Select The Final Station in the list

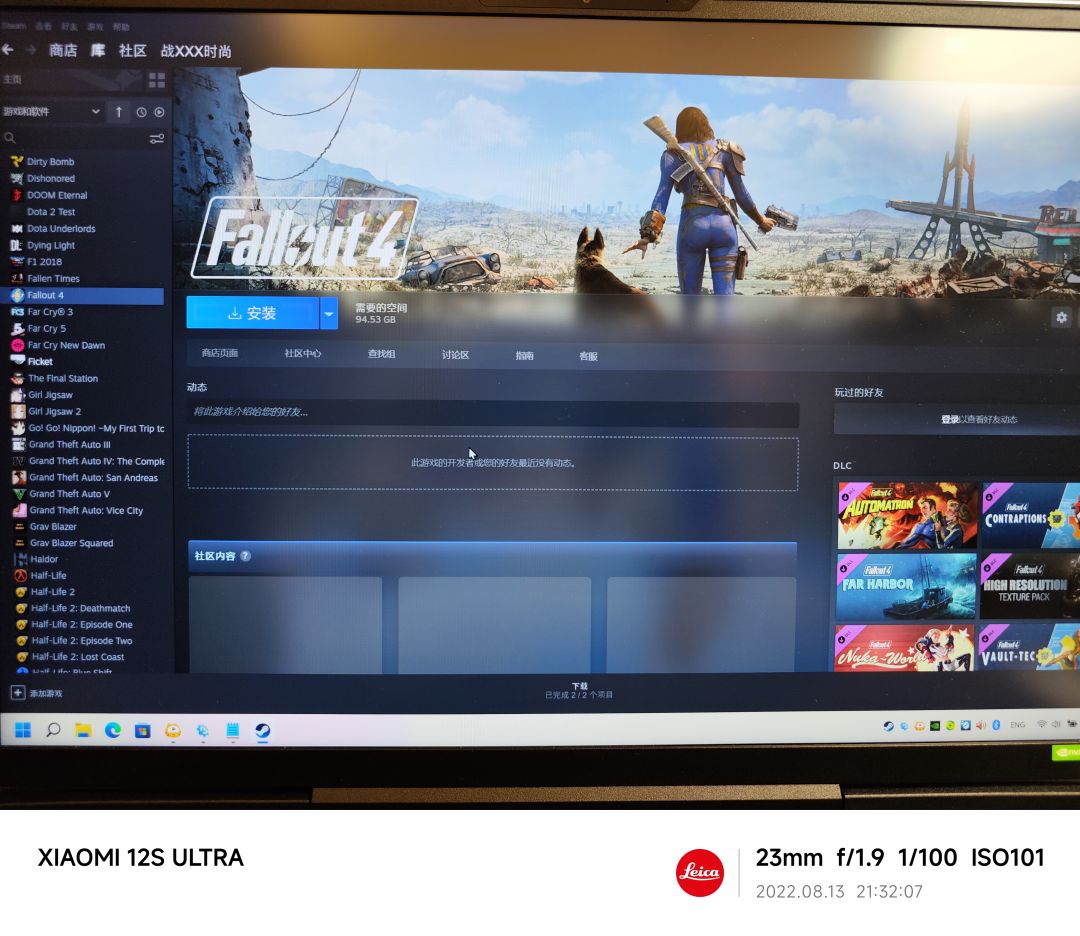pos(63,378)
